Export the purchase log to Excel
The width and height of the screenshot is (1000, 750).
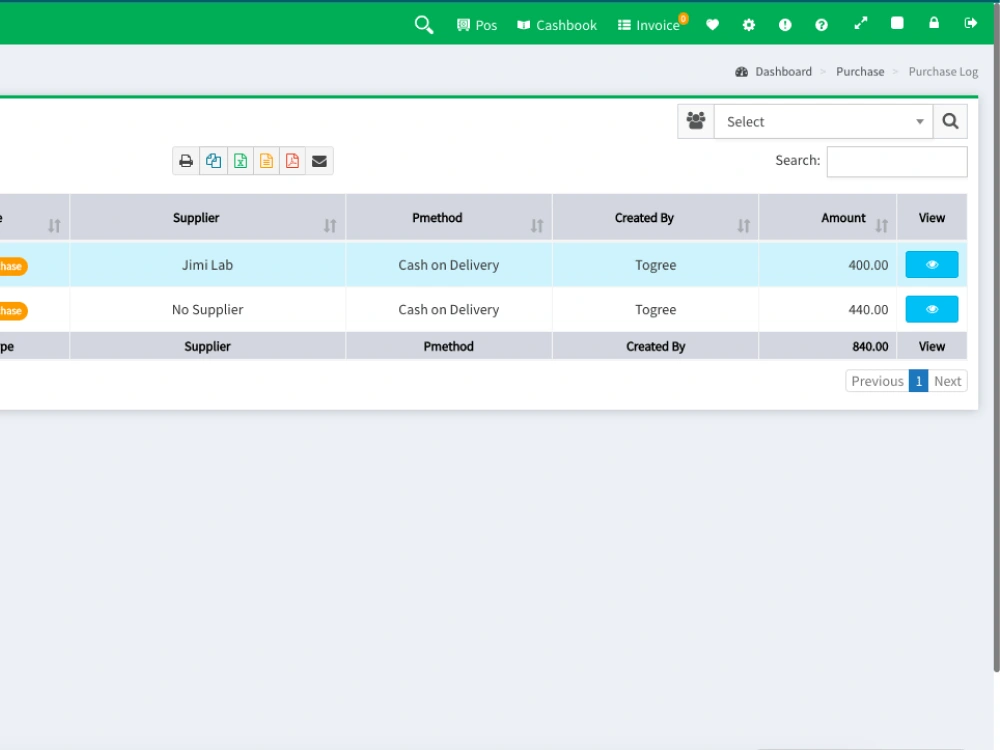tap(240, 160)
